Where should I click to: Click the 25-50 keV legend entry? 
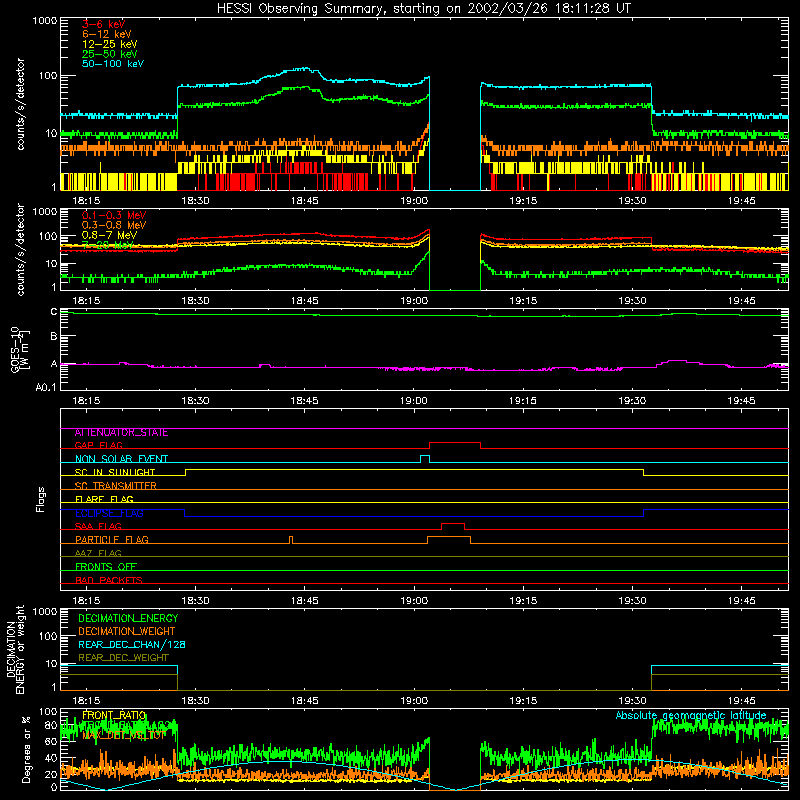point(110,54)
